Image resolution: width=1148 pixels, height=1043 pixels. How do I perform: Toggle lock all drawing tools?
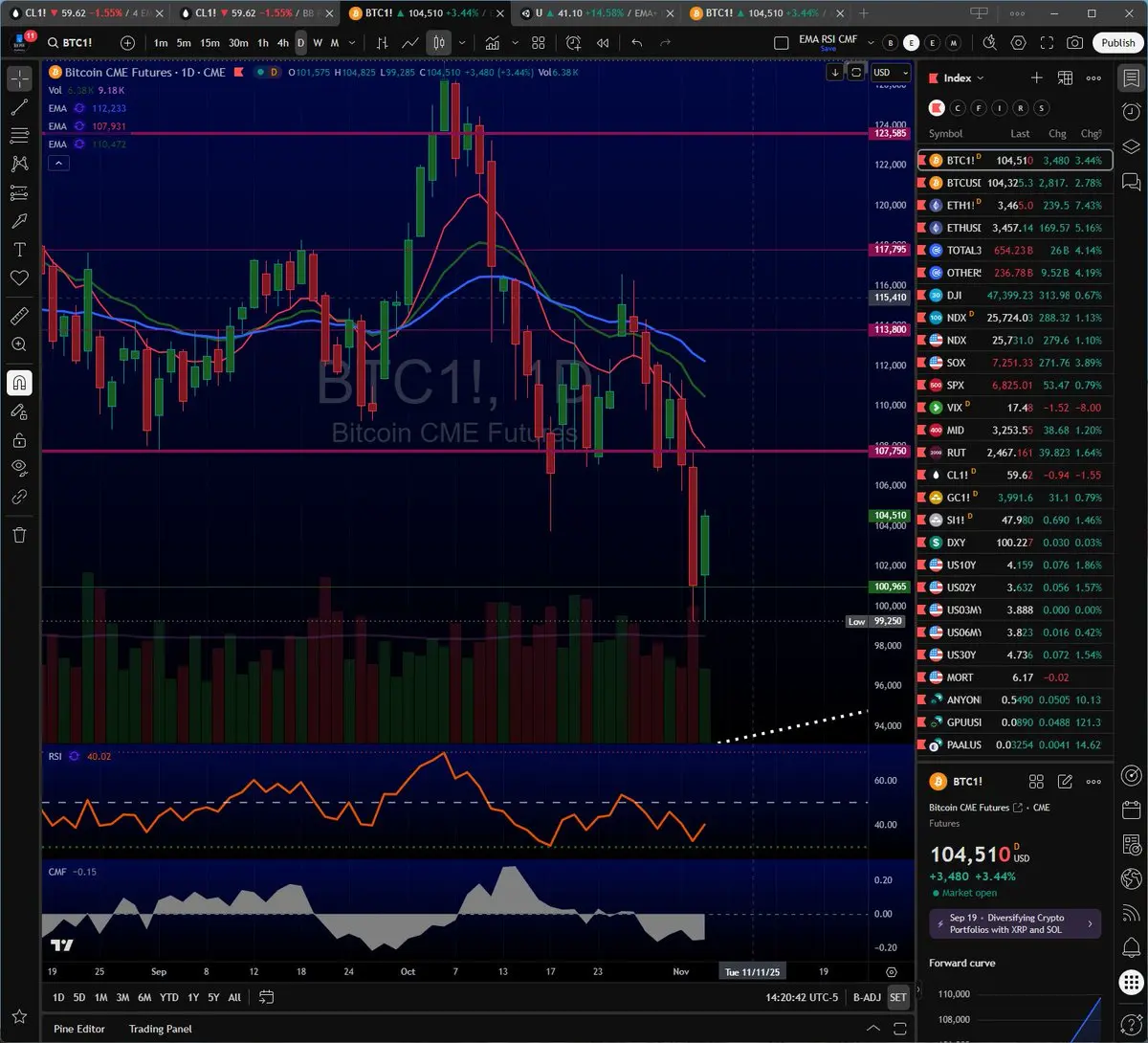19,440
